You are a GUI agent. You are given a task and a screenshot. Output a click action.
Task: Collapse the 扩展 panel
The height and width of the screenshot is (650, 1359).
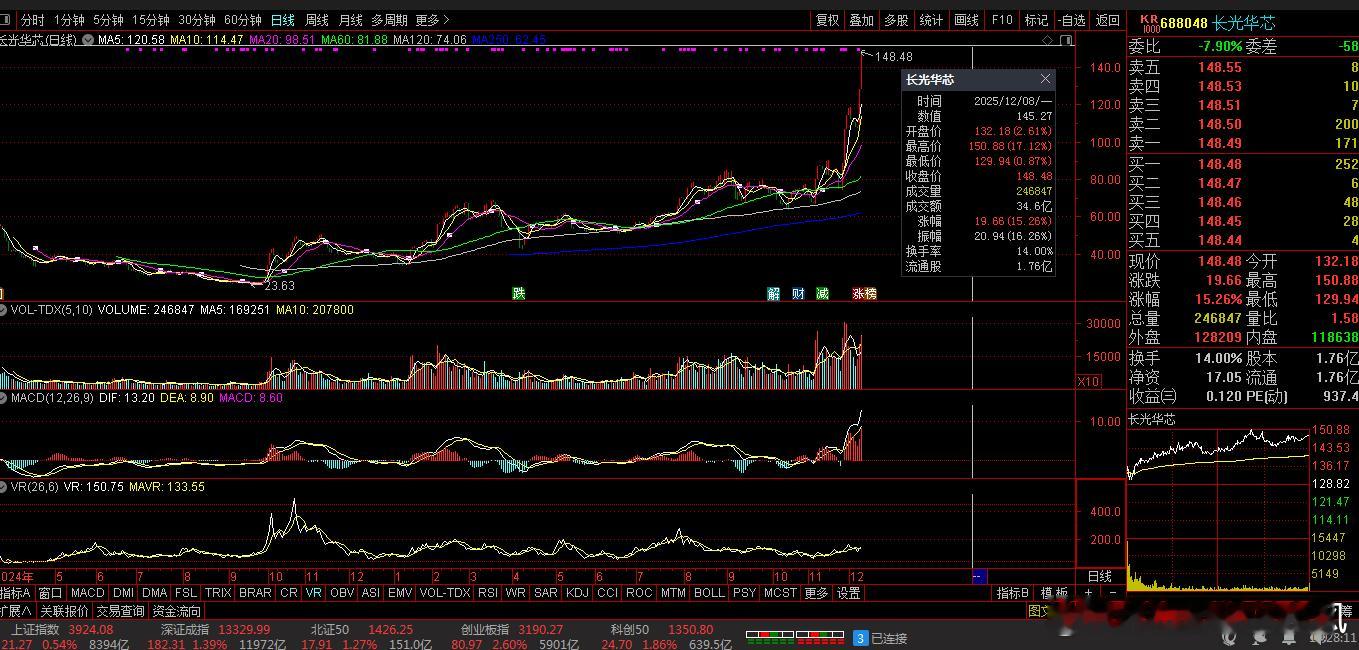(16, 611)
